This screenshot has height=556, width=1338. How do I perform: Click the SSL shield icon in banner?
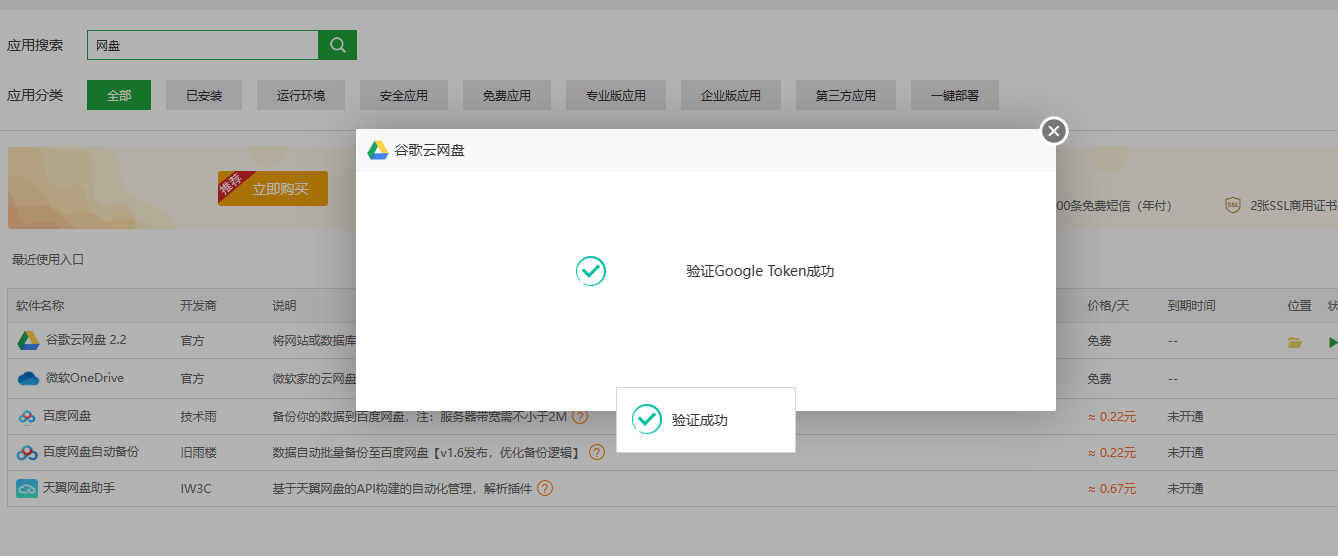(1233, 205)
